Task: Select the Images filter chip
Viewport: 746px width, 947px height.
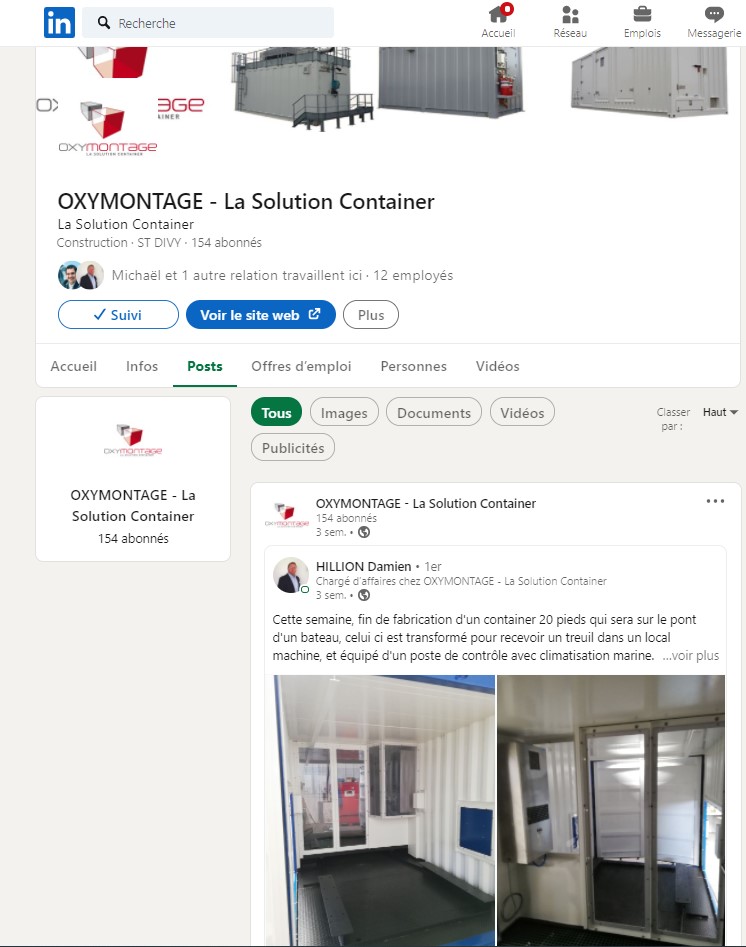Action: (x=344, y=413)
